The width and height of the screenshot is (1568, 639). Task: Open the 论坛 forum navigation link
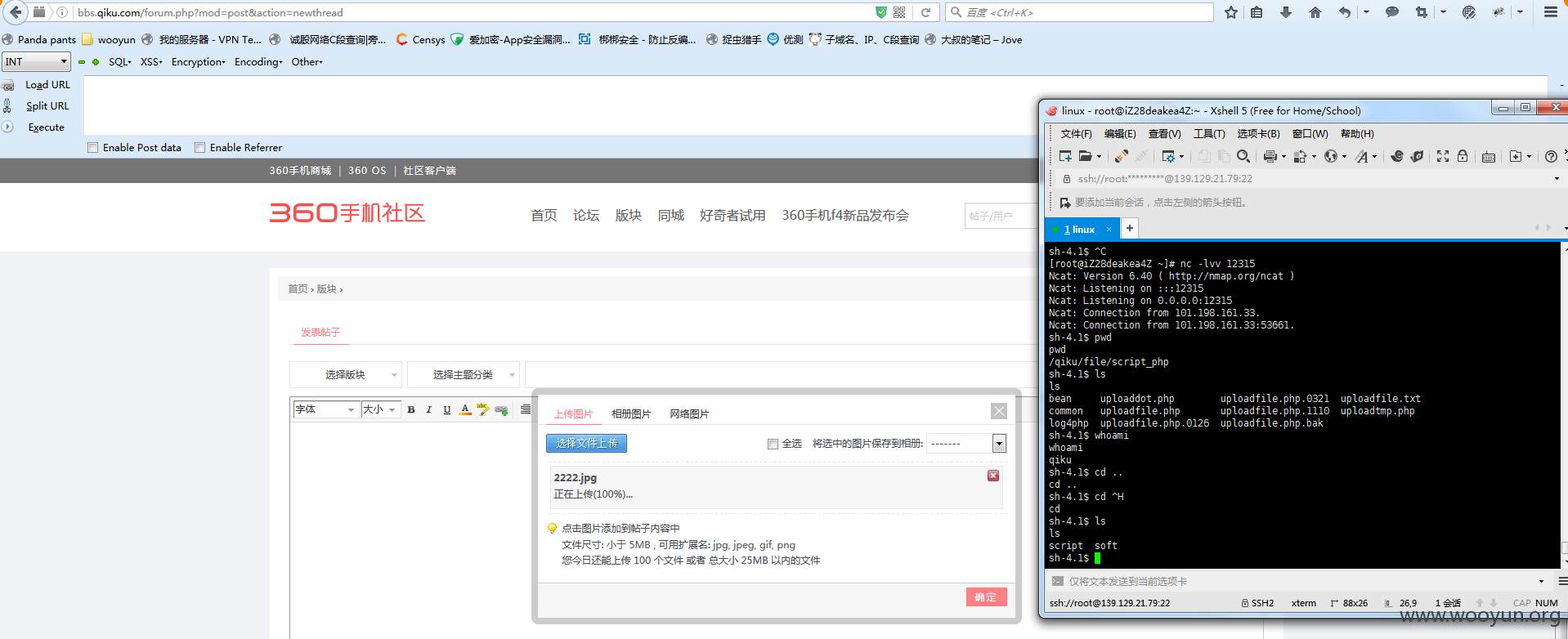pyautogui.click(x=586, y=216)
